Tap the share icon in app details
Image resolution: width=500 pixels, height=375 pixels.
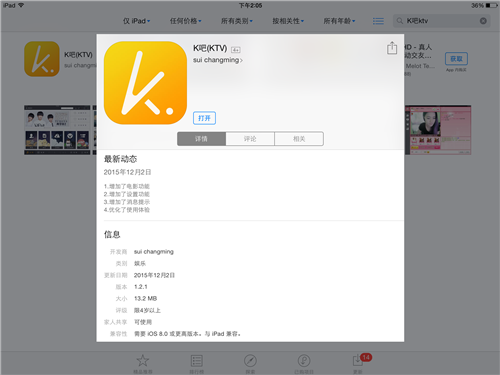[392, 48]
